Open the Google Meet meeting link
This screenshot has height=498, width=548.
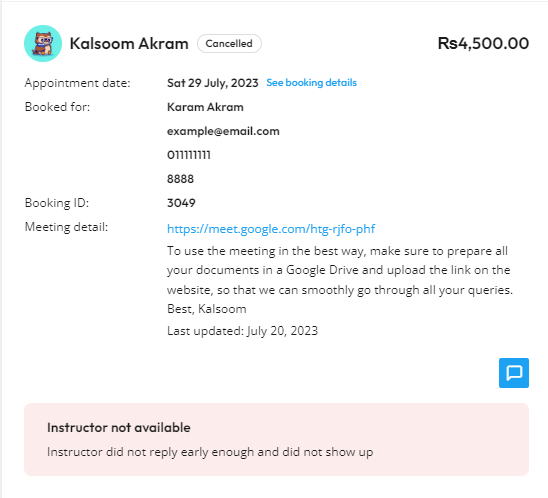coord(271,229)
